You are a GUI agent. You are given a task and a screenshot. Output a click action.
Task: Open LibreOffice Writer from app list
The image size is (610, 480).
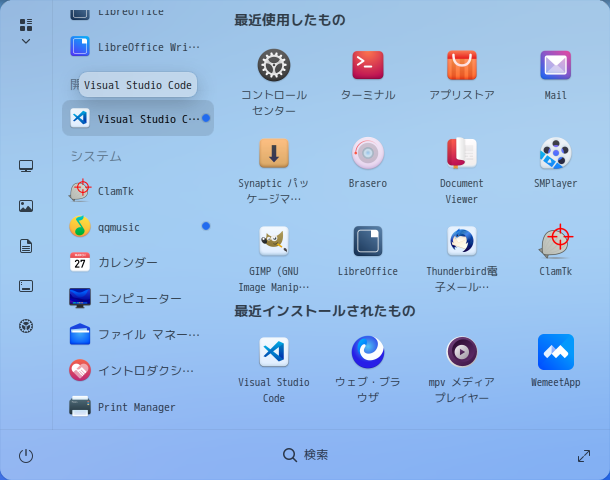click(x=138, y=47)
